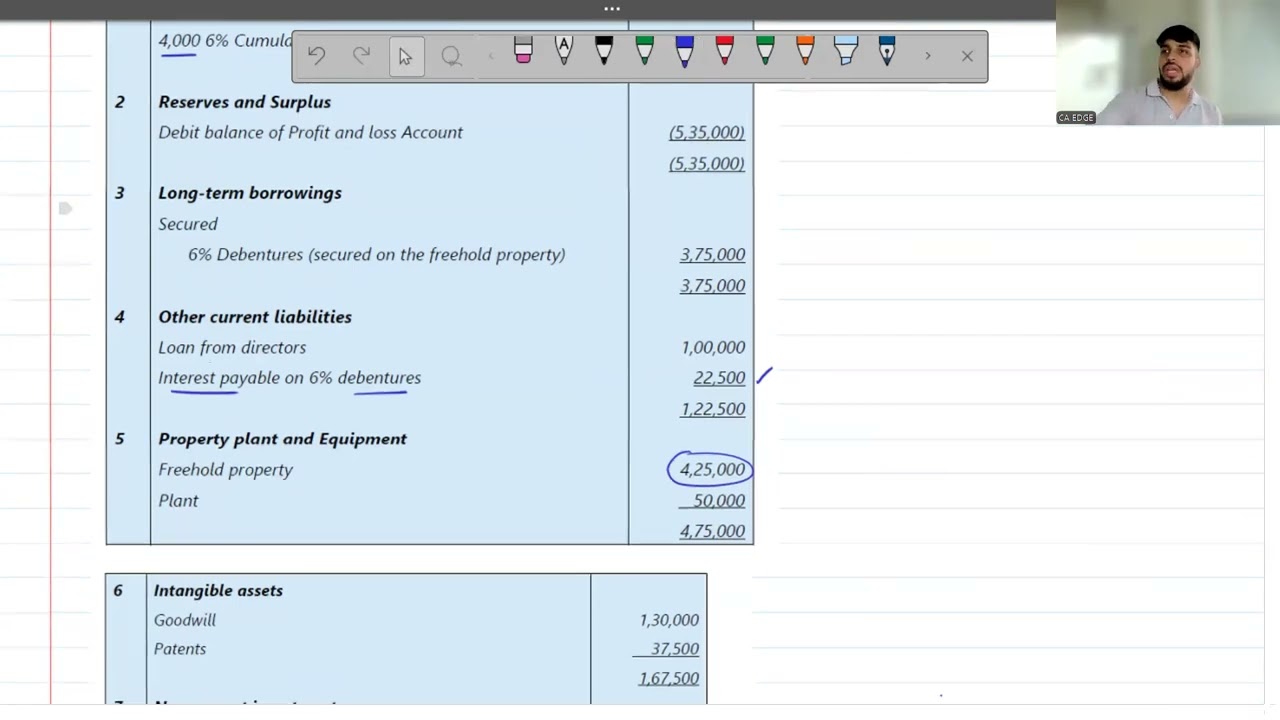The height and width of the screenshot is (720, 1280).
Task: Pick the red pen
Action: click(725, 51)
